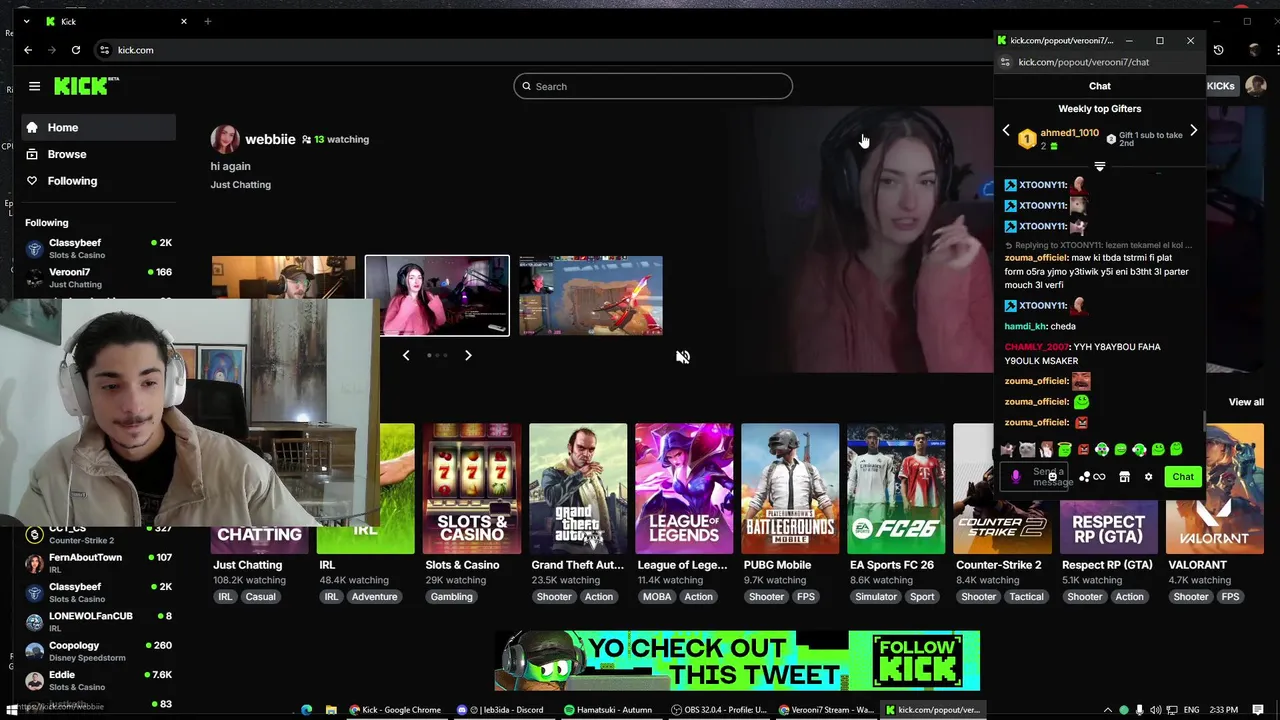Screen dimensions: 1280x720
Task: Click popout chat address bar URL
Action: pos(1083,62)
